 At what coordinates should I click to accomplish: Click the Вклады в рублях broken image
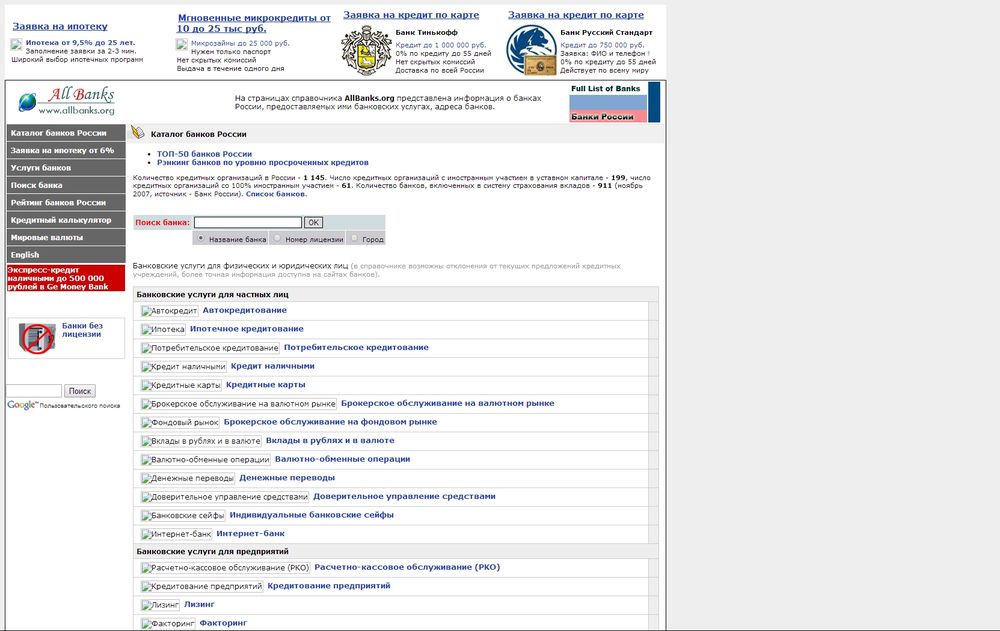pyautogui.click(x=201, y=440)
